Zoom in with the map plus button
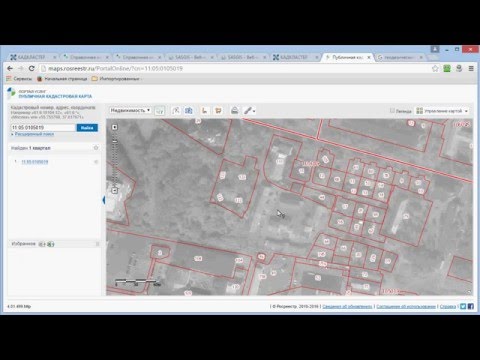 tap(115, 127)
